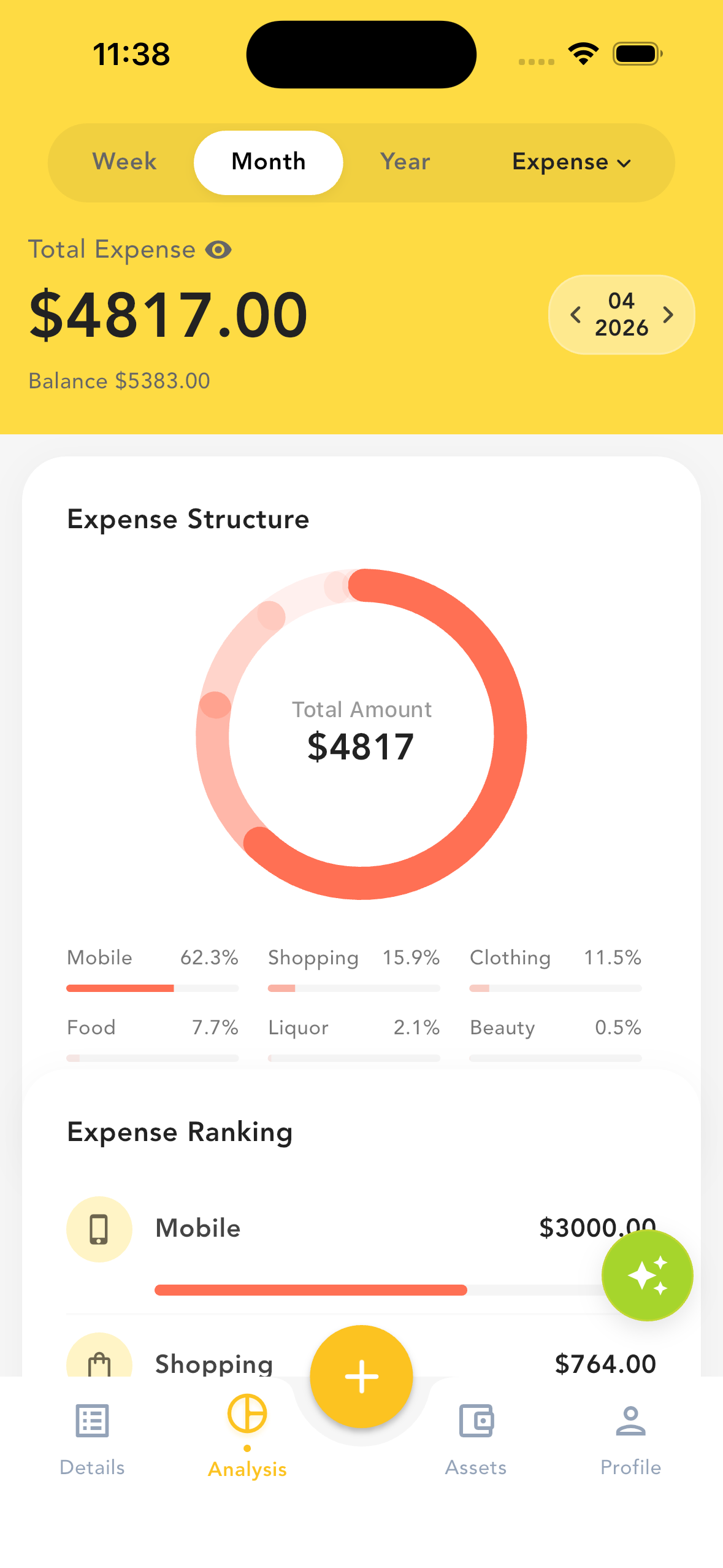Go to previous month with left chevron
Viewport: 723px width, 1568px height.
pyautogui.click(x=575, y=315)
